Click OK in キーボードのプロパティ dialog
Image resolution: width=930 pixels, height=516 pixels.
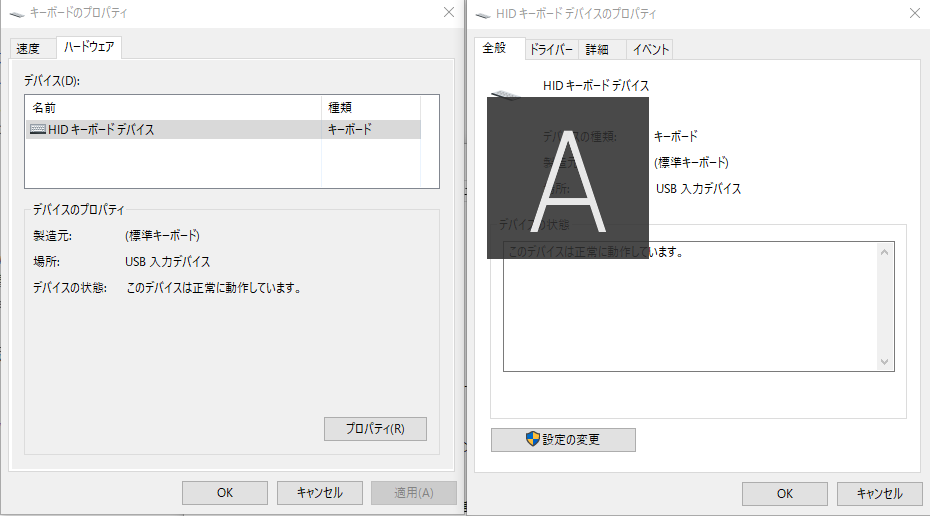coord(224,493)
